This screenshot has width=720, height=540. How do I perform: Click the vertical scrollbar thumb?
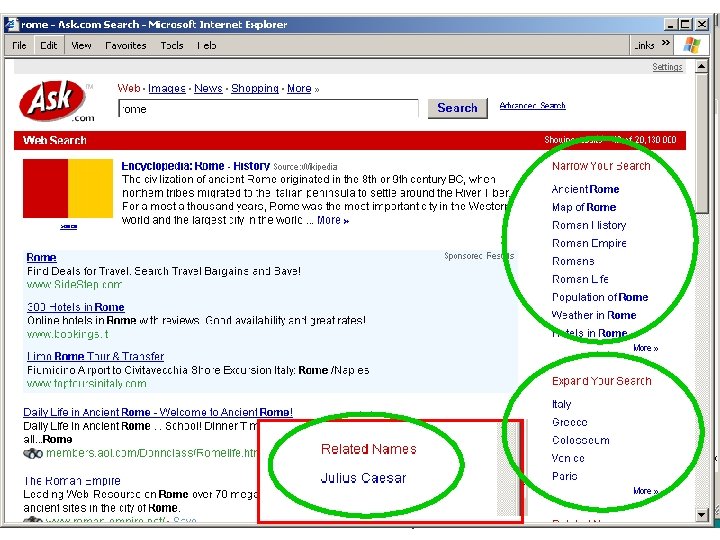coord(701,143)
